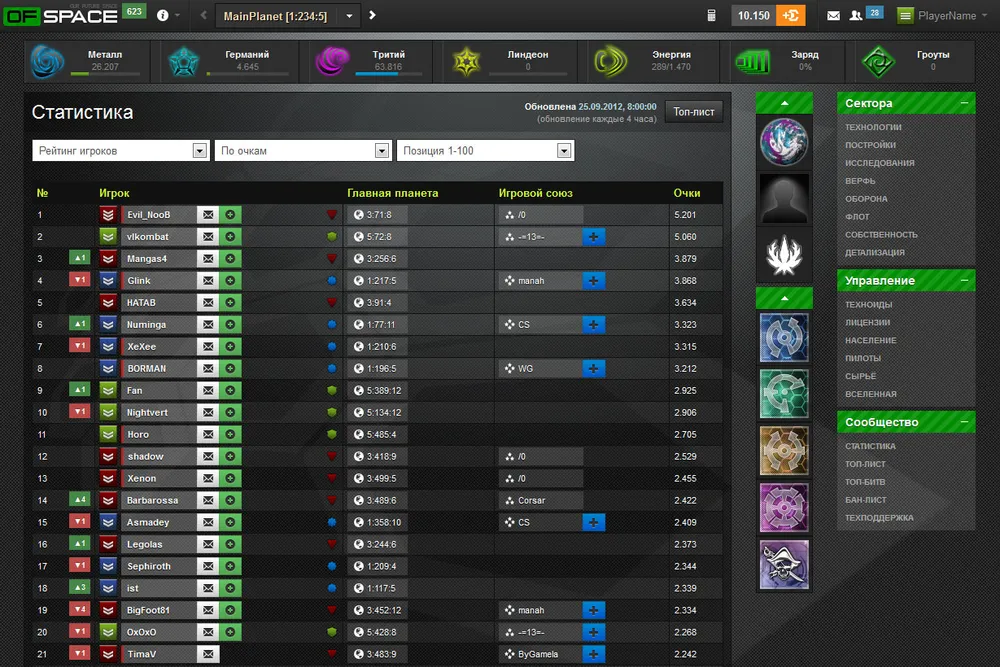Send a message to Evil_NooB
Viewport: 1000px width, 667px height.
207,214
